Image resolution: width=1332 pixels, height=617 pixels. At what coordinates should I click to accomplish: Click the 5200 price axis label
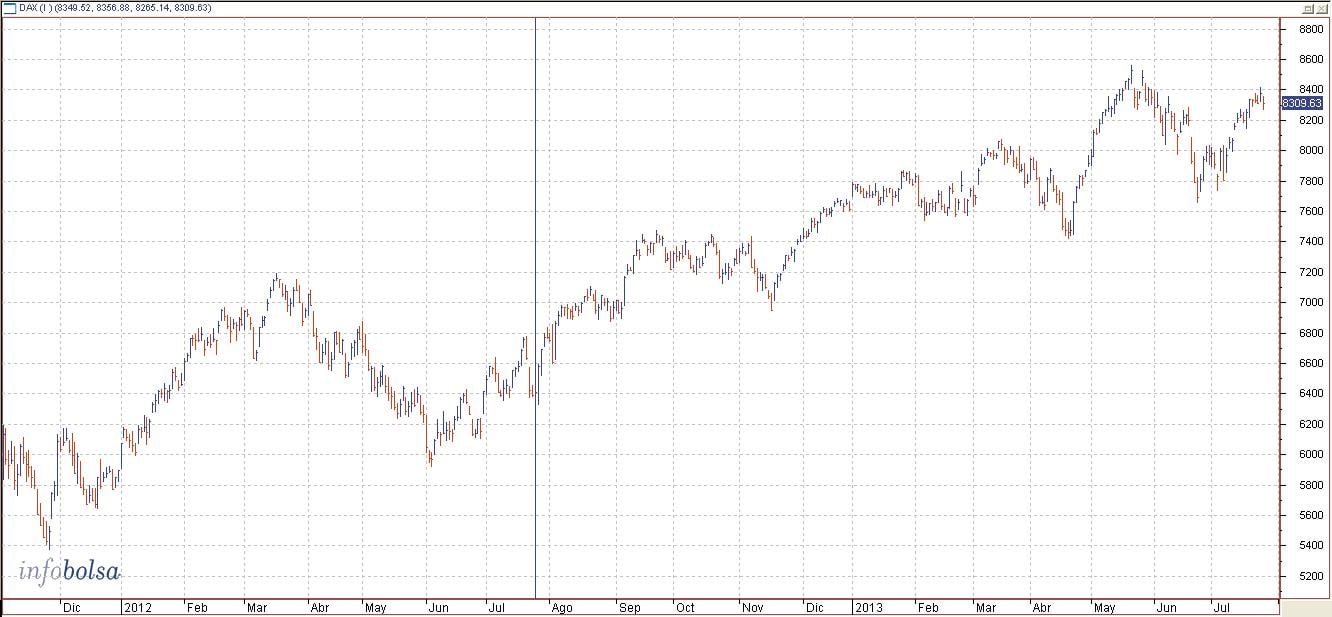1310,576
